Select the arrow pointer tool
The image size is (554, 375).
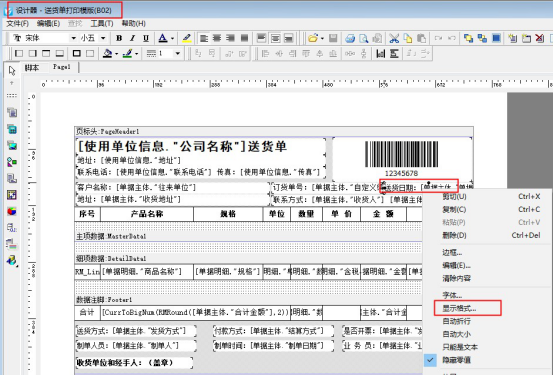12,71
